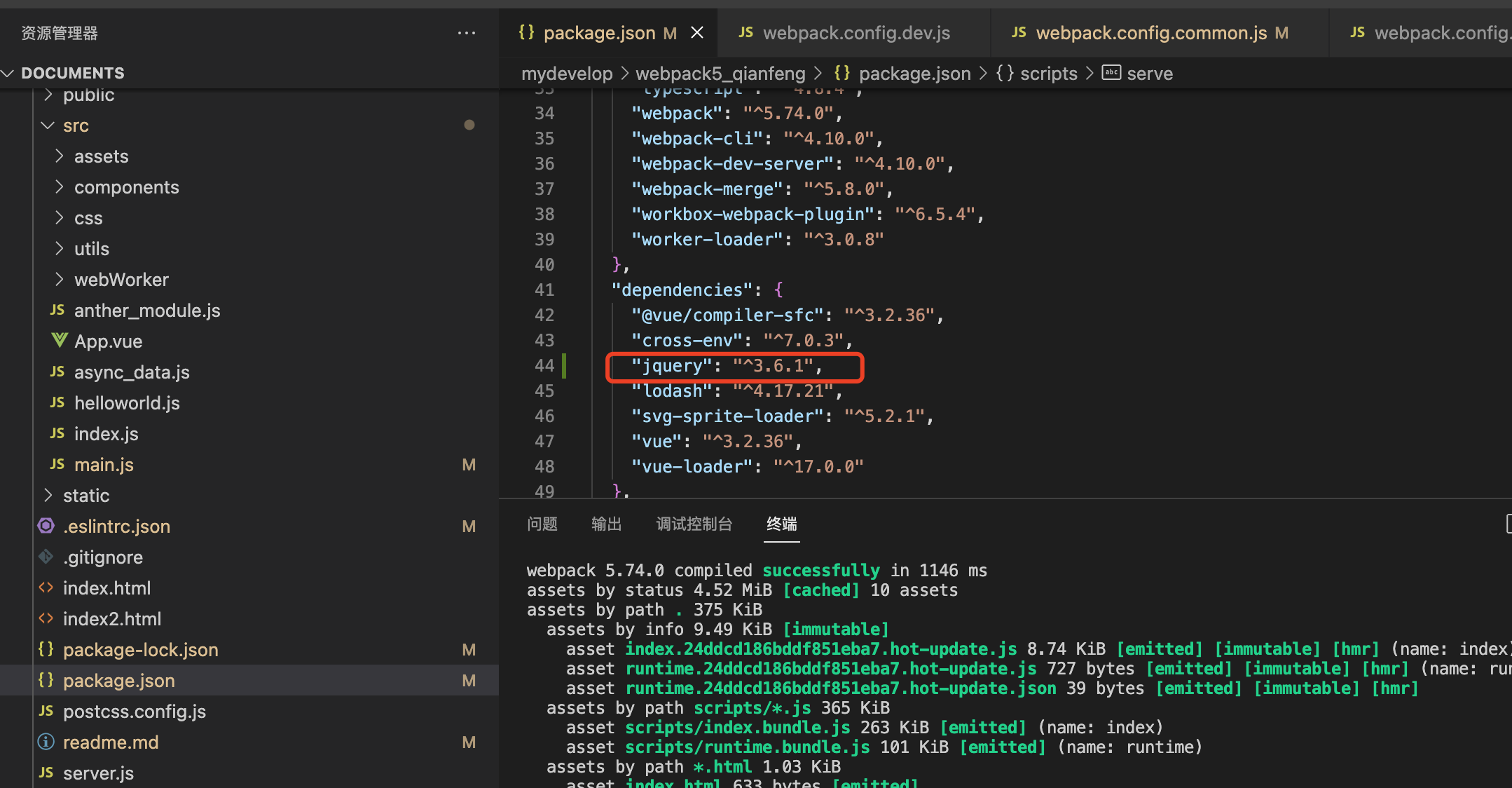
Task: Switch to the 问题 panel tab
Action: pos(542,524)
